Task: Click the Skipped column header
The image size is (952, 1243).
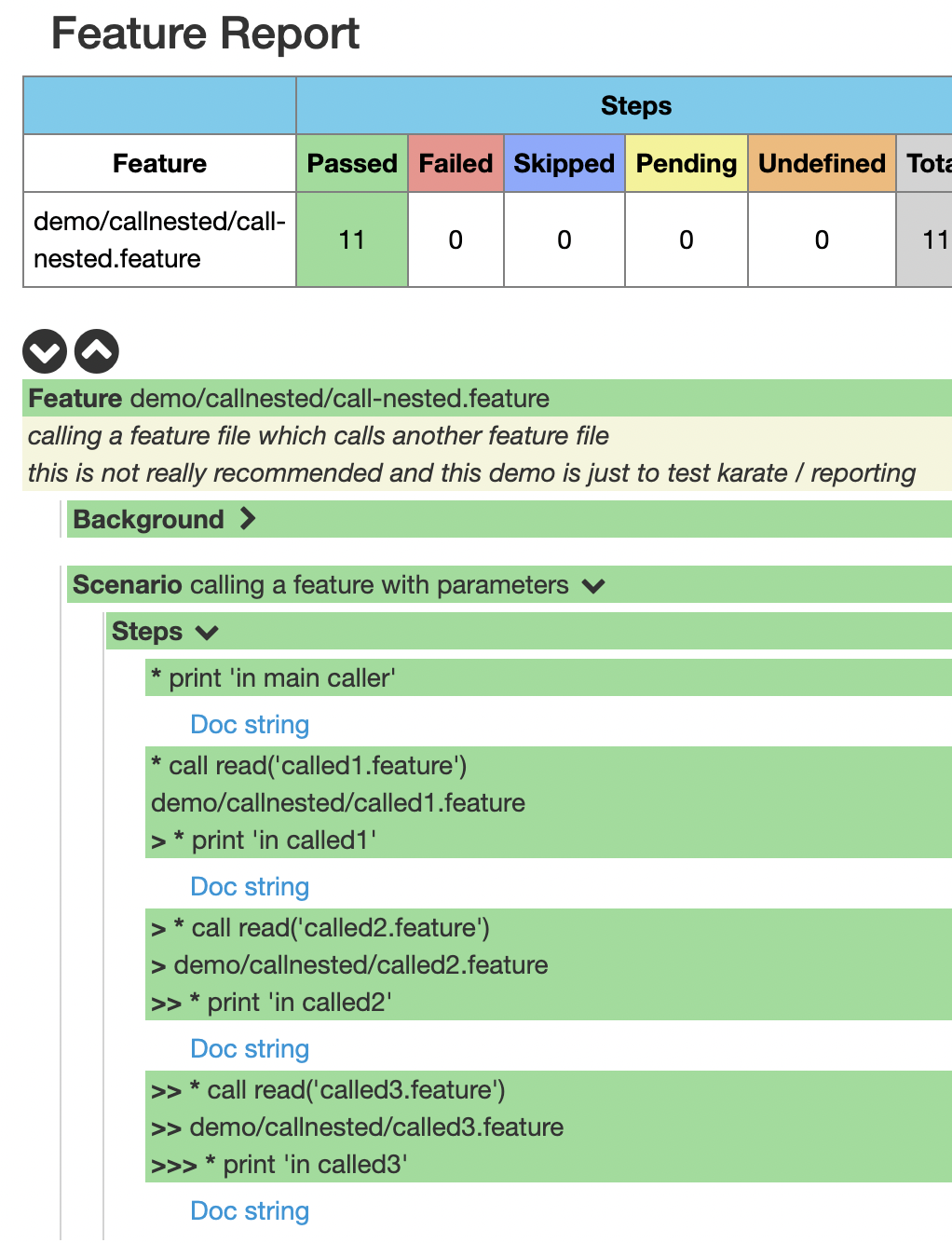Action: click(x=564, y=163)
